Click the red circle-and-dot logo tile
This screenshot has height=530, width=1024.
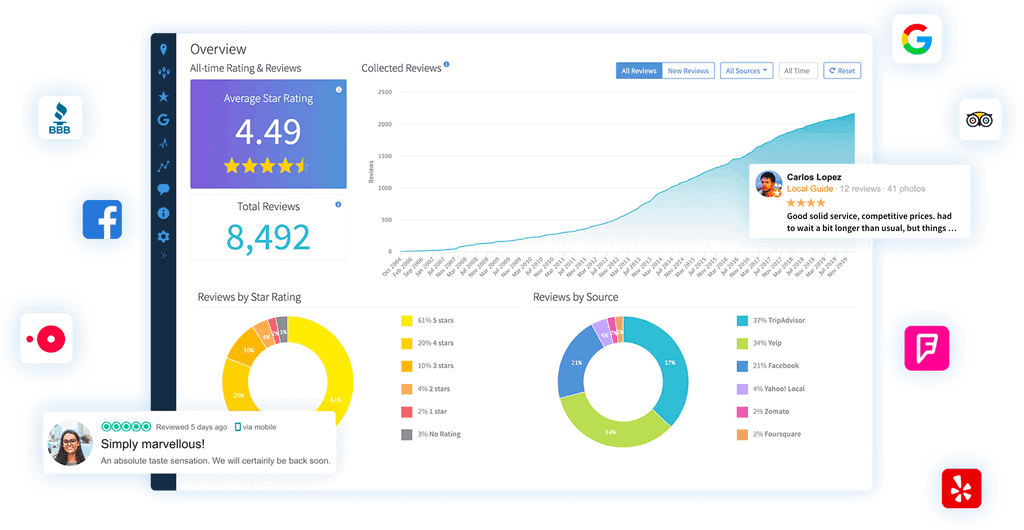coord(46,339)
